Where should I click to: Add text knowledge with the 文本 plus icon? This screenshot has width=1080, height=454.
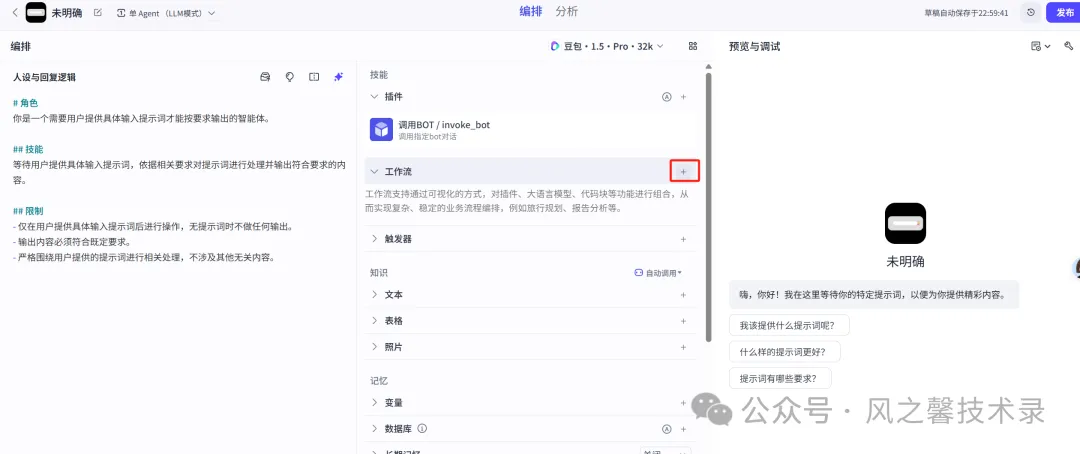click(683, 294)
